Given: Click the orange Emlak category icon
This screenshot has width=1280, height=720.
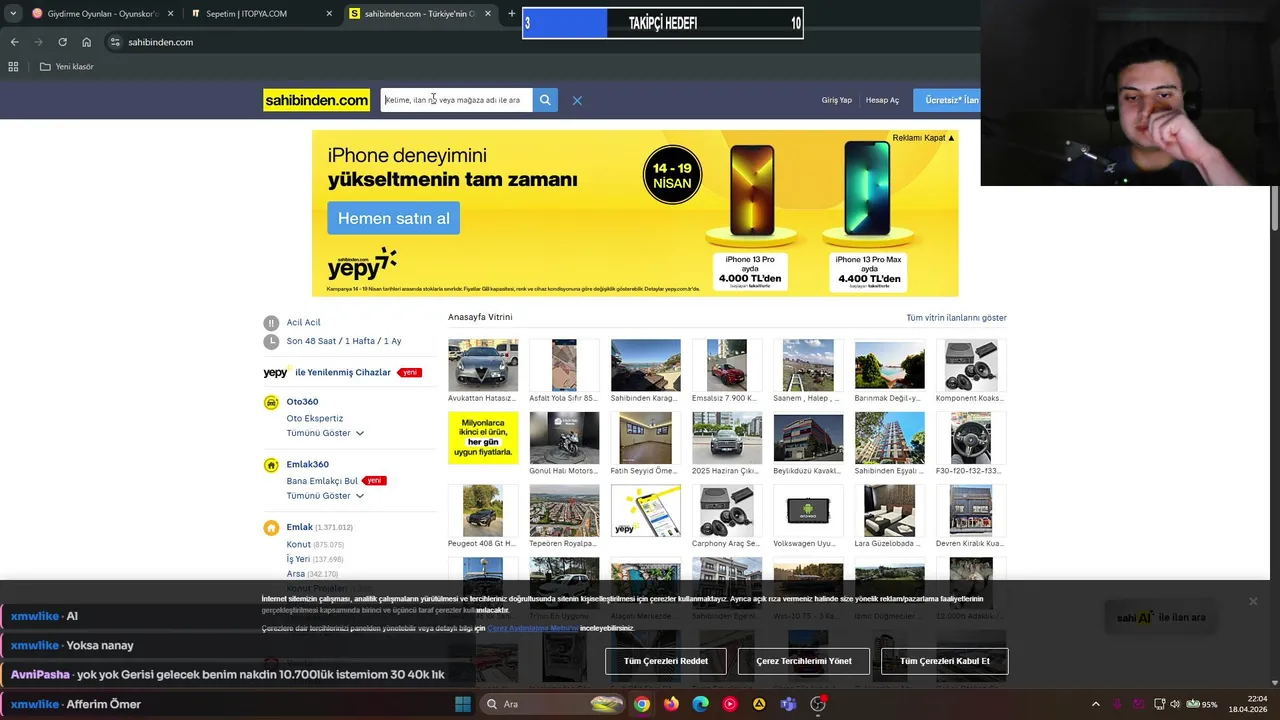Looking at the screenshot, I should tap(271, 528).
